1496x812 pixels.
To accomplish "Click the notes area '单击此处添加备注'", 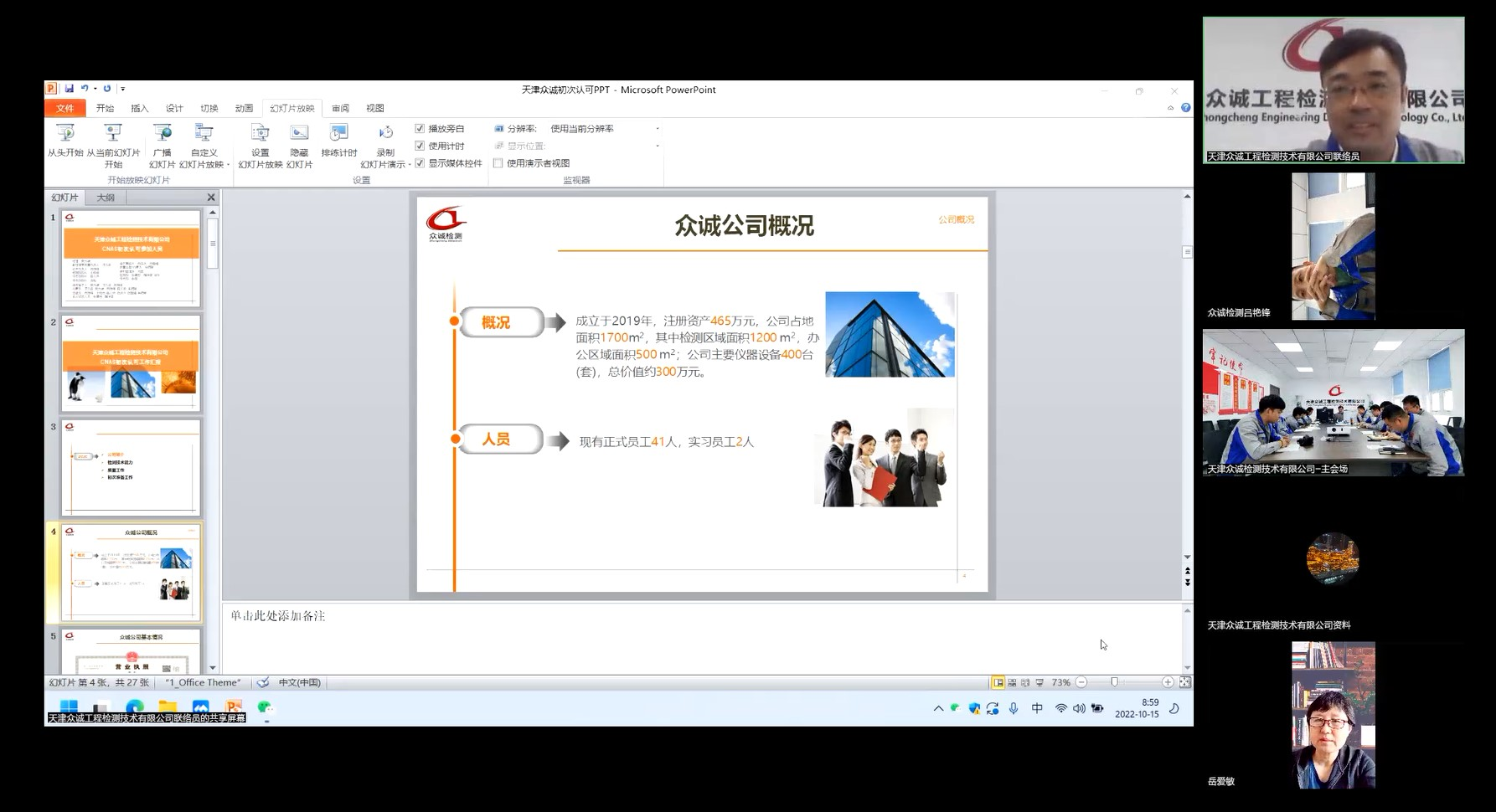I will coord(278,615).
